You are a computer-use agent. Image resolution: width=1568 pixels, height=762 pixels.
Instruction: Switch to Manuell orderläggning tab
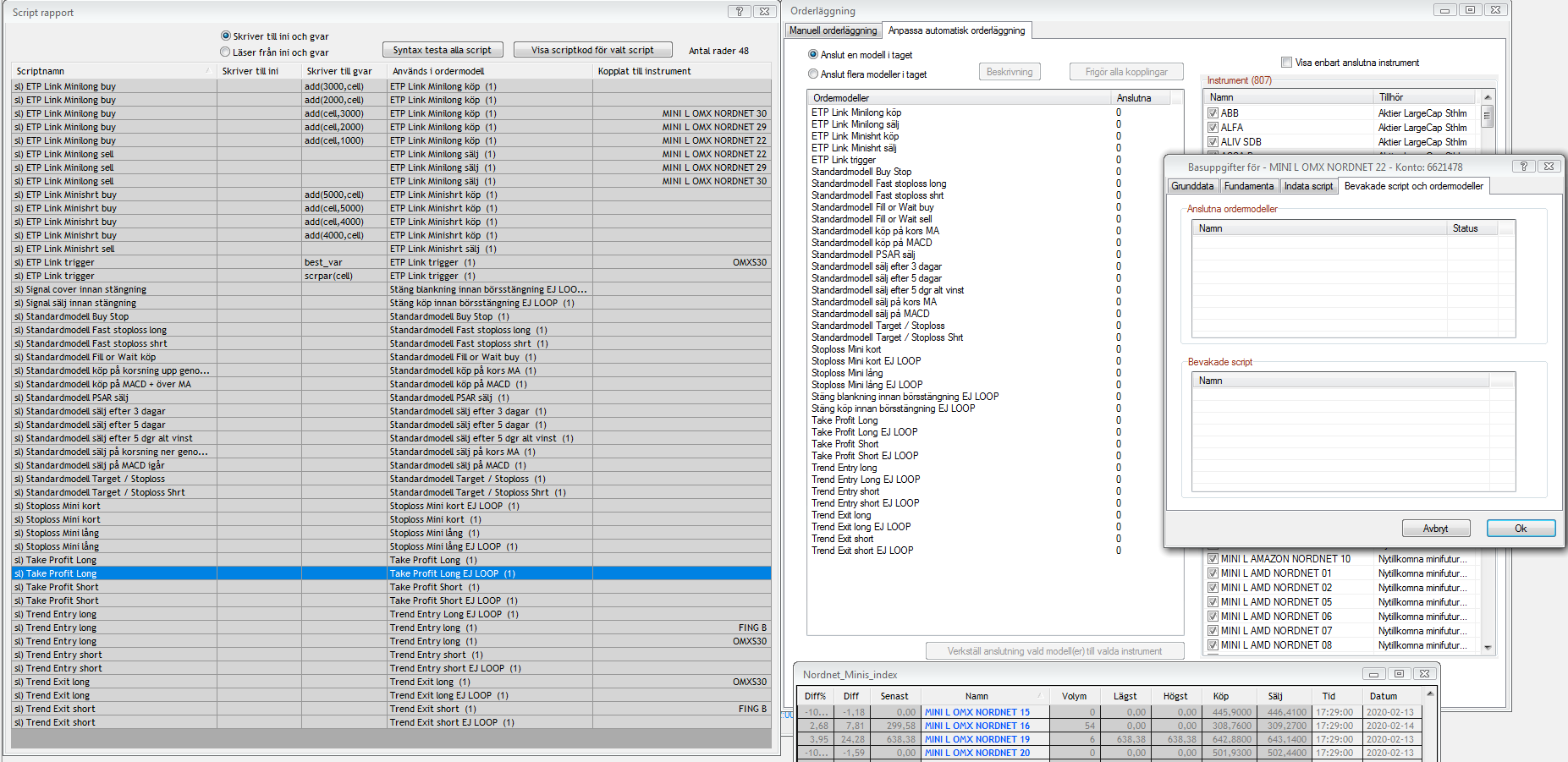click(x=833, y=30)
